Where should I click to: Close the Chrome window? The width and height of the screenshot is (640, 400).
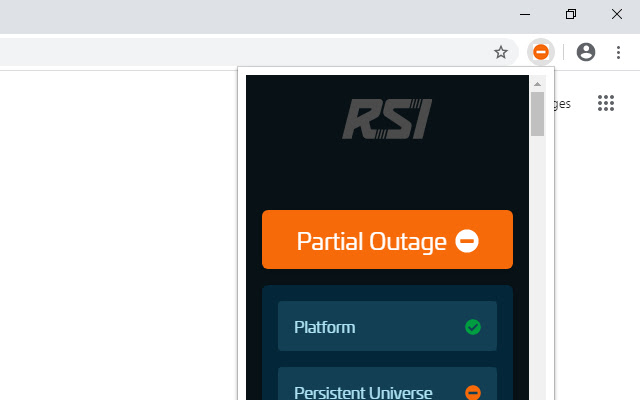[617, 14]
